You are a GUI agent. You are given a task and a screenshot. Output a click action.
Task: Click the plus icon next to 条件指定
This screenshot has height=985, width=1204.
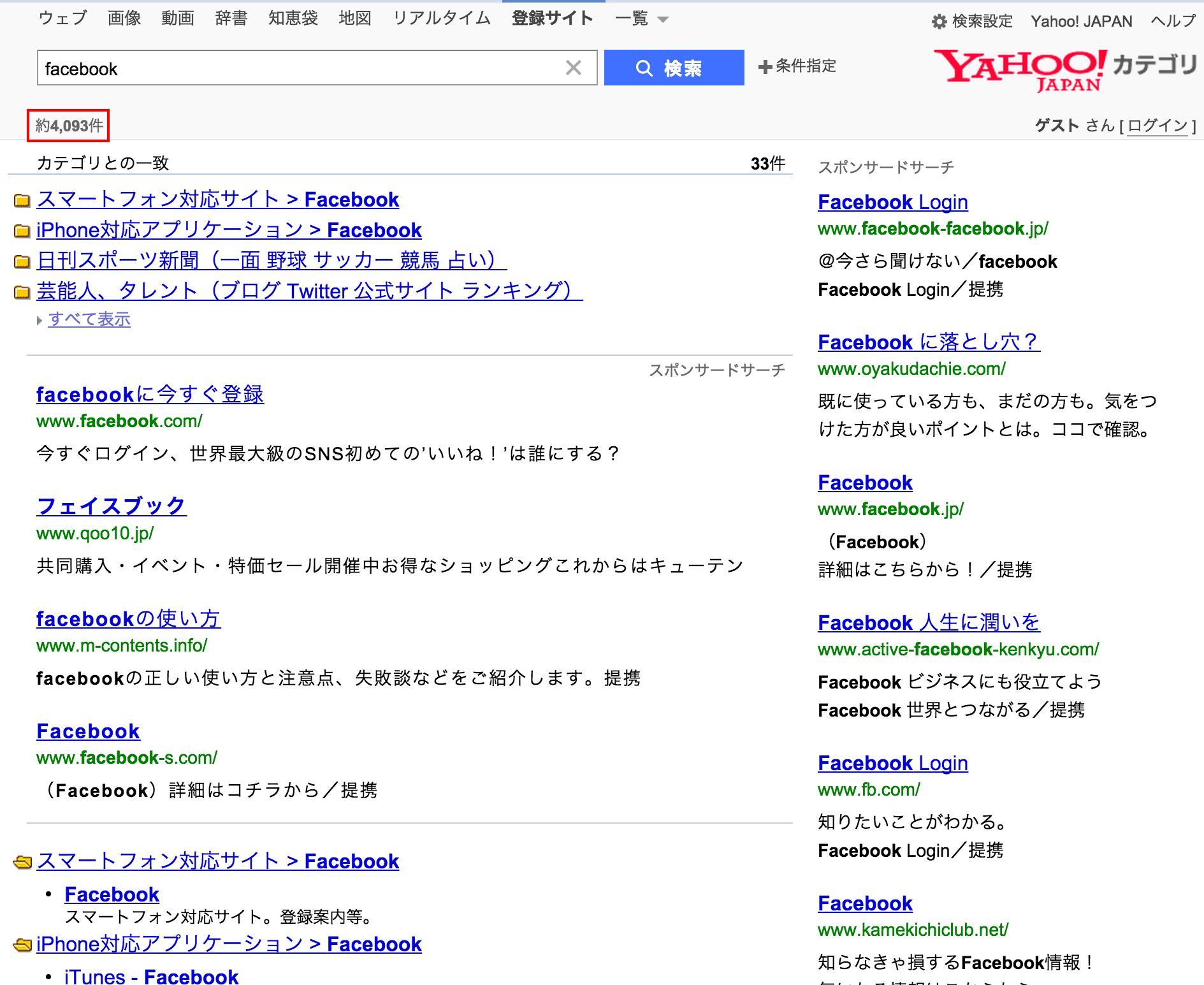click(x=765, y=66)
